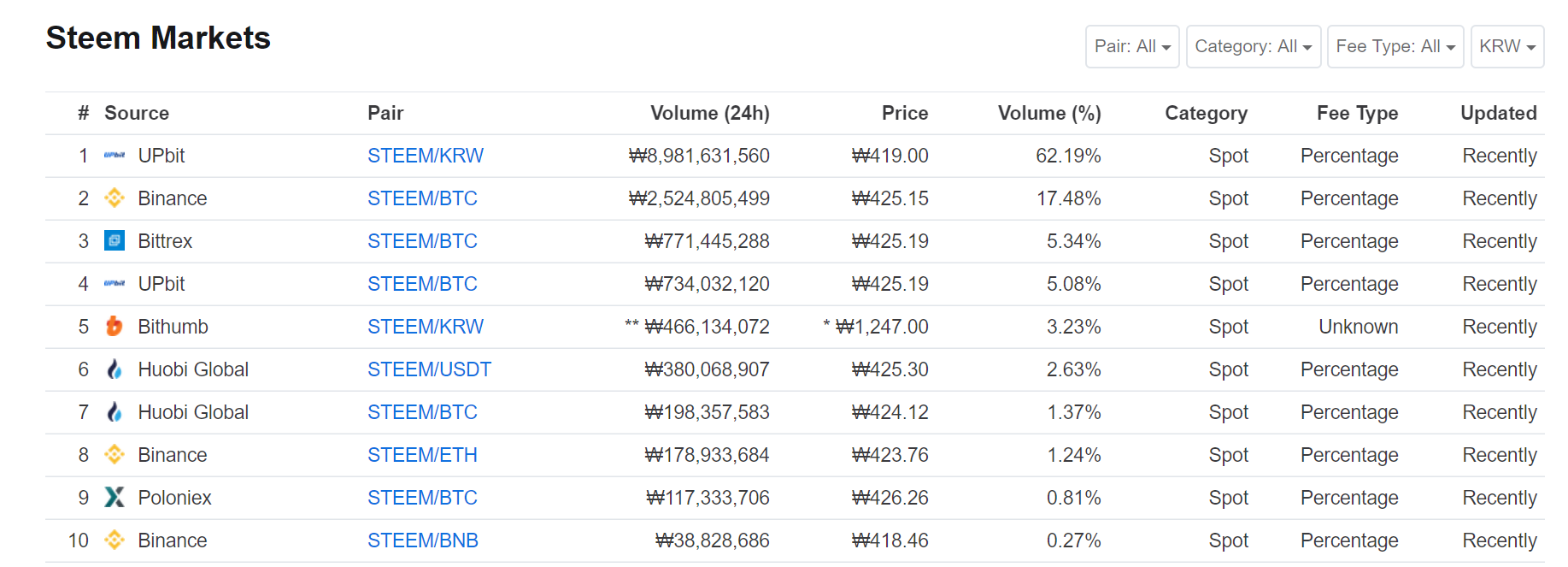This screenshot has height=567, width=1568.
Task: Click the UPbit logo in row 1
Action: point(115,156)
